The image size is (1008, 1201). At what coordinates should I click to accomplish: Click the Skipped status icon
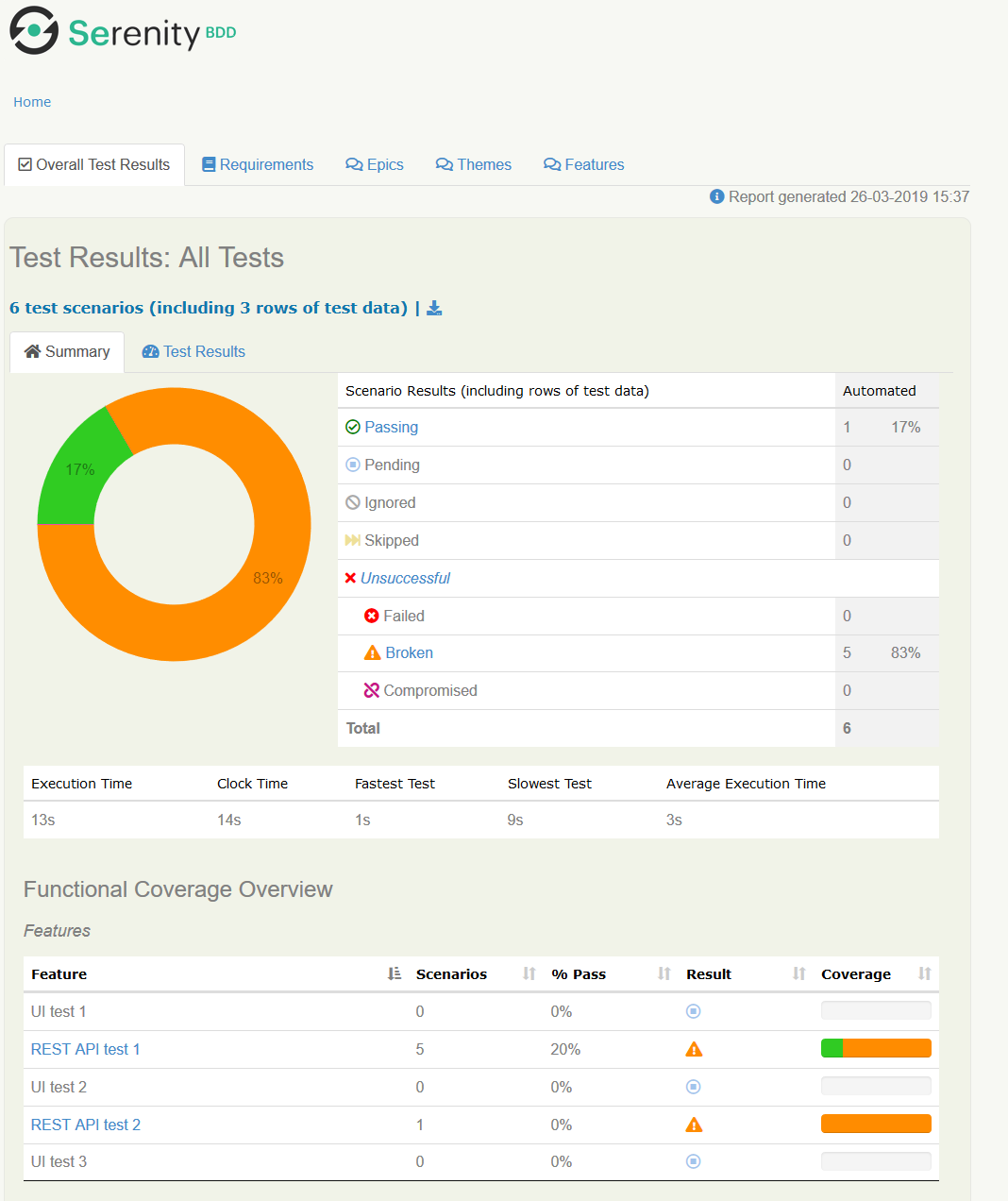[351, 540]
